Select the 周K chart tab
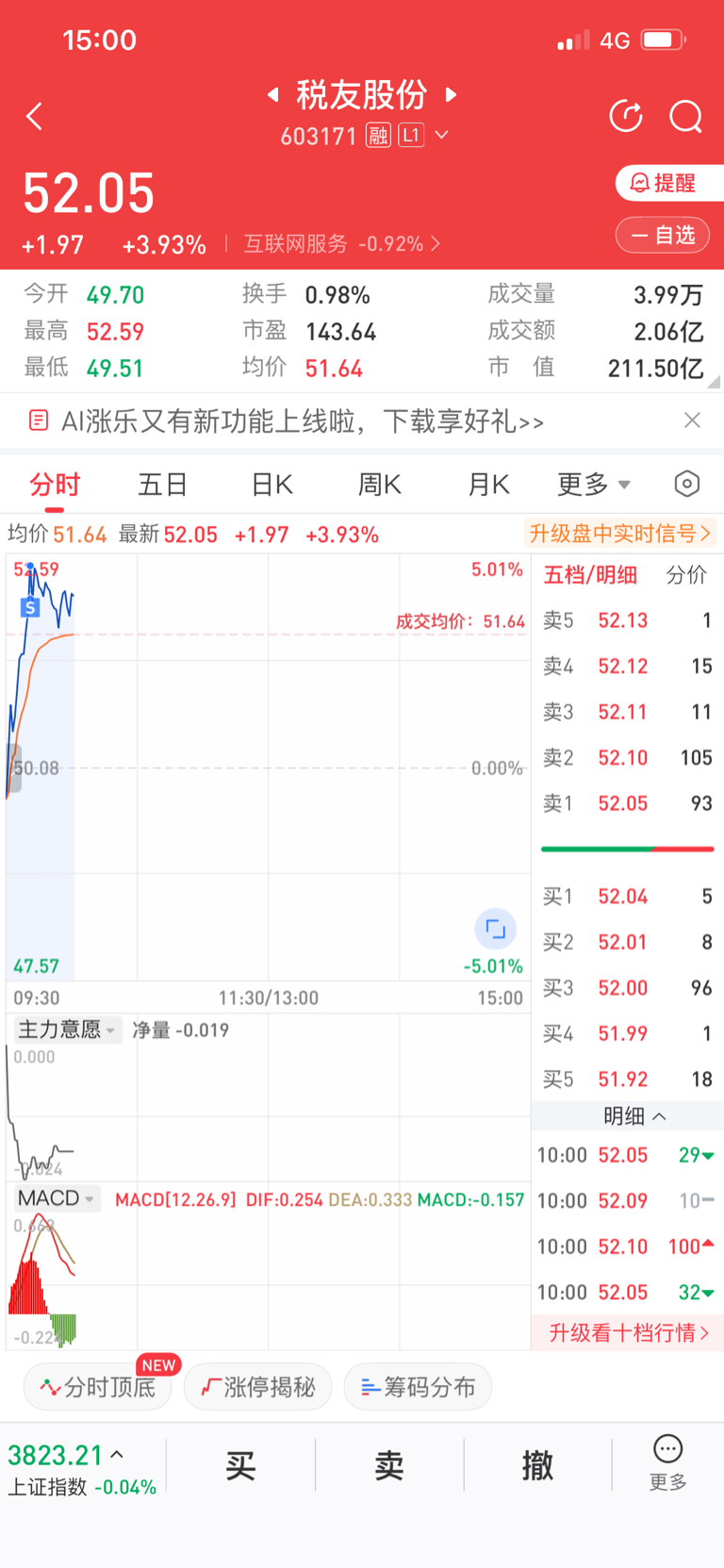Screen dimensions: 724x1568 (380, 485)
